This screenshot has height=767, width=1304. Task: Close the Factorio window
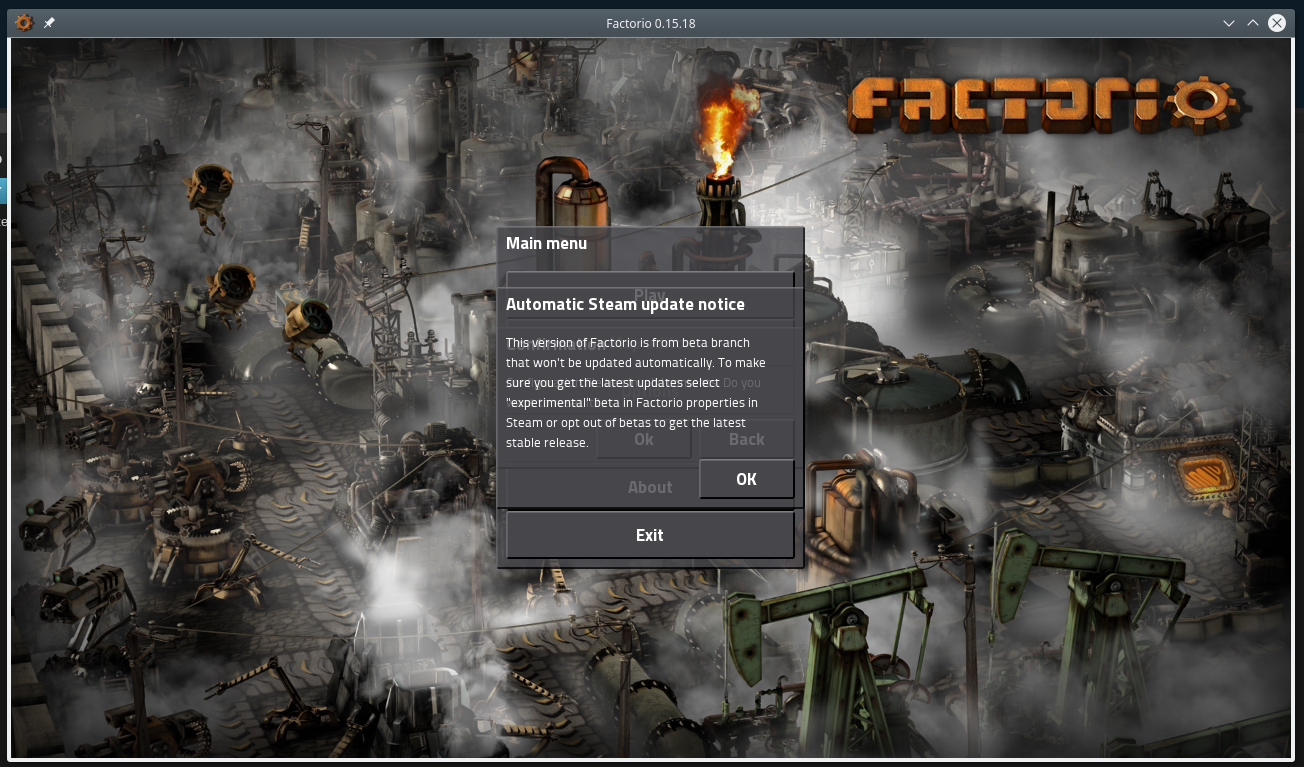[1277, 22]
